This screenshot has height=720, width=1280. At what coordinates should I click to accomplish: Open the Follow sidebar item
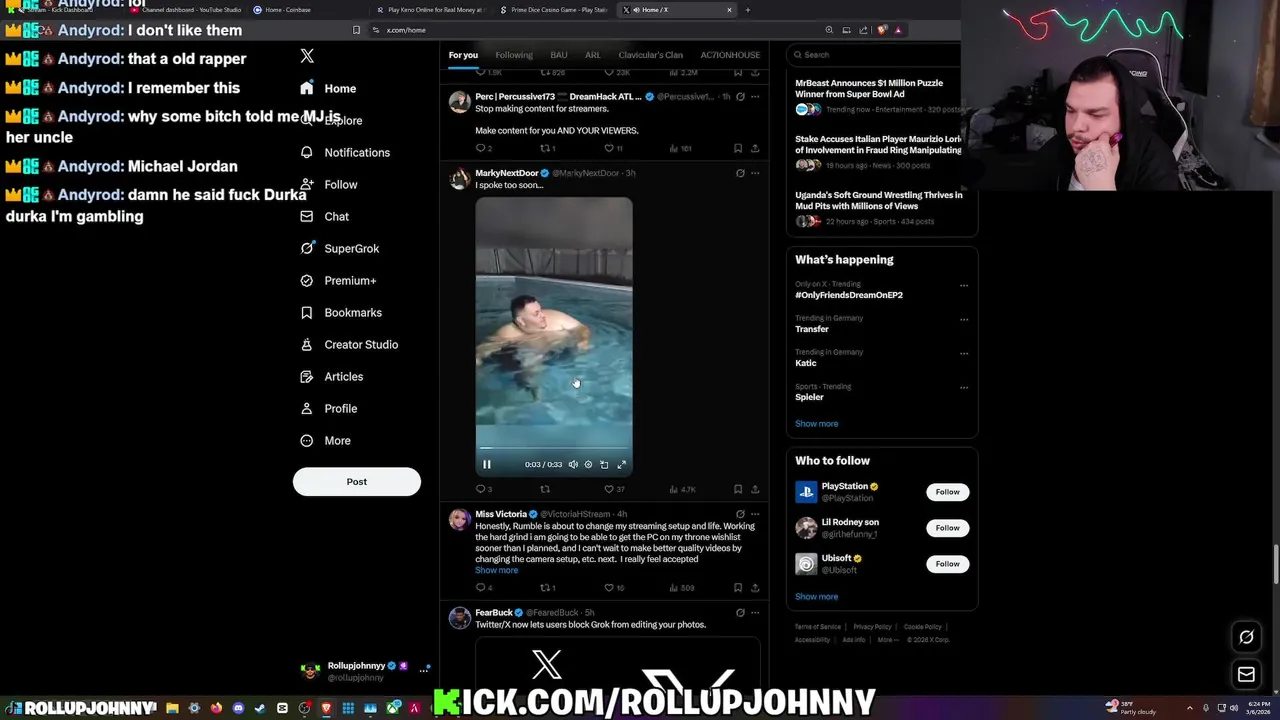point(328,184)
